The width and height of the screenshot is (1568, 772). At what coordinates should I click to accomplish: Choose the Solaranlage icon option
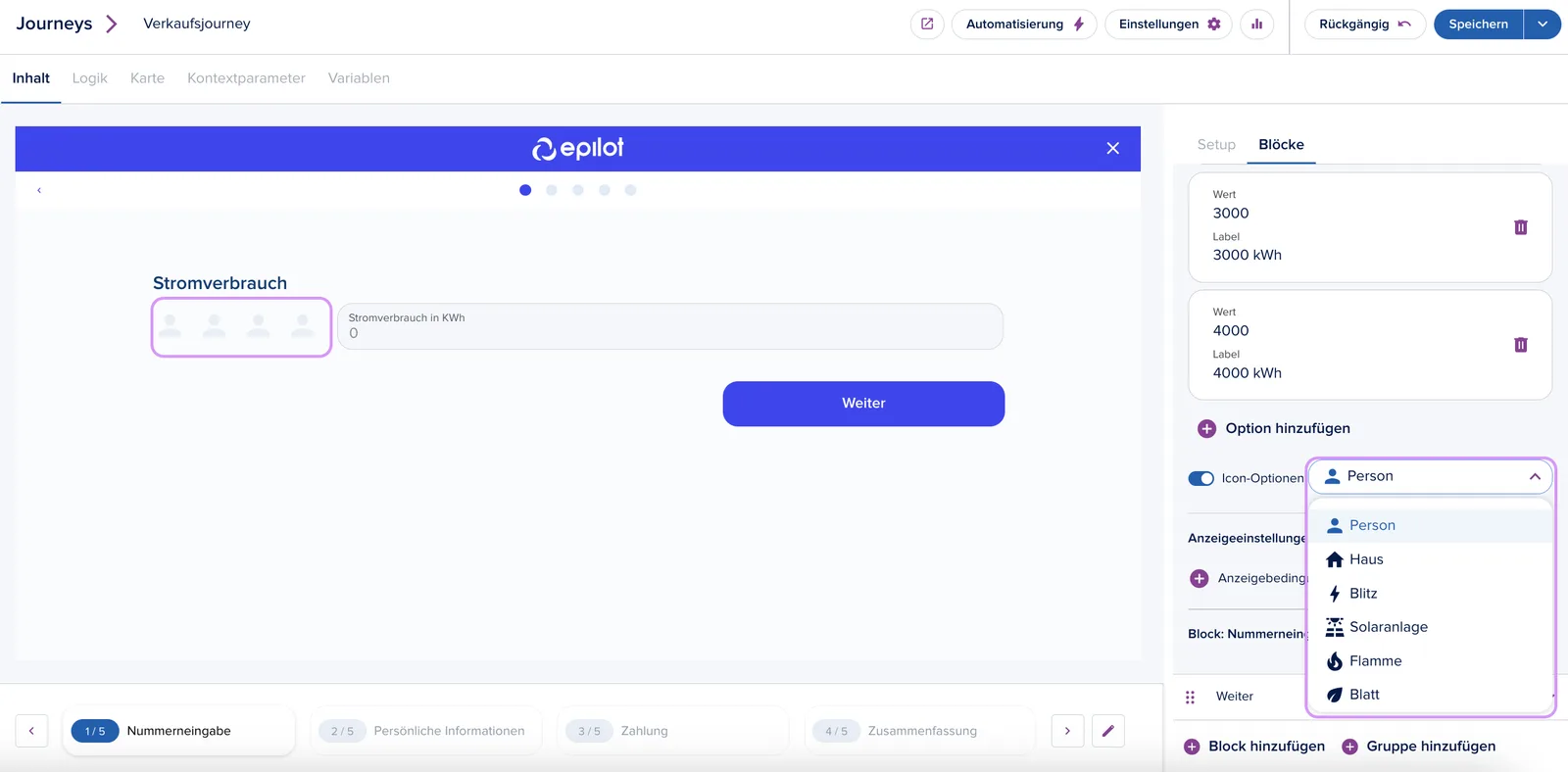(x=1431, y=627)
